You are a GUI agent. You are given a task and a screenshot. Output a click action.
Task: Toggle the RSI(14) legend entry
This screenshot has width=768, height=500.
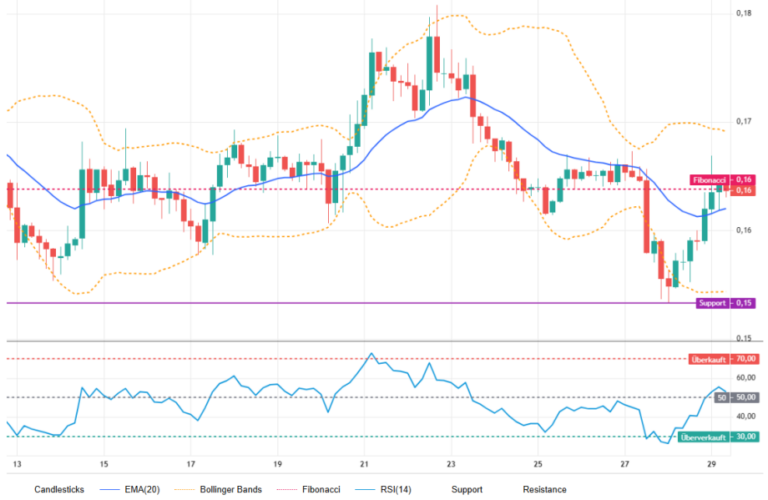[x=383, y=489]
